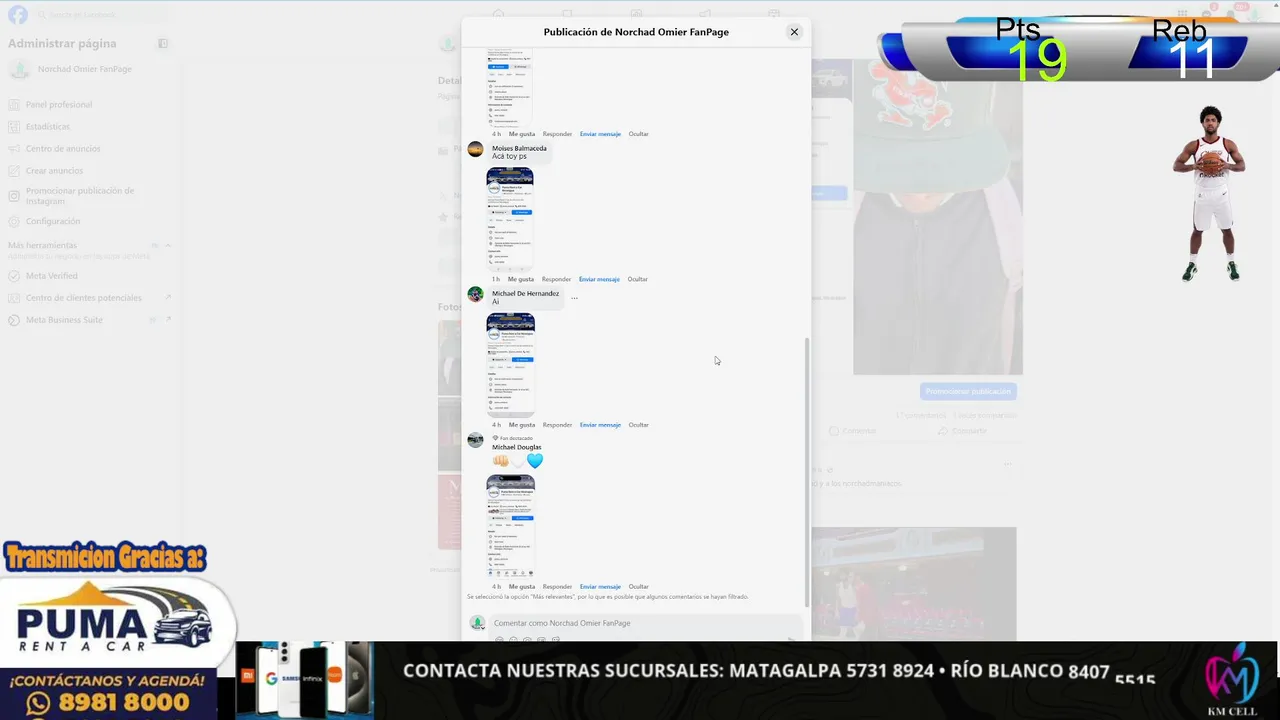Collapse the Administrar página sidebar via panel icon
This screenshot has height=720, width=1280.
[163, 43]
